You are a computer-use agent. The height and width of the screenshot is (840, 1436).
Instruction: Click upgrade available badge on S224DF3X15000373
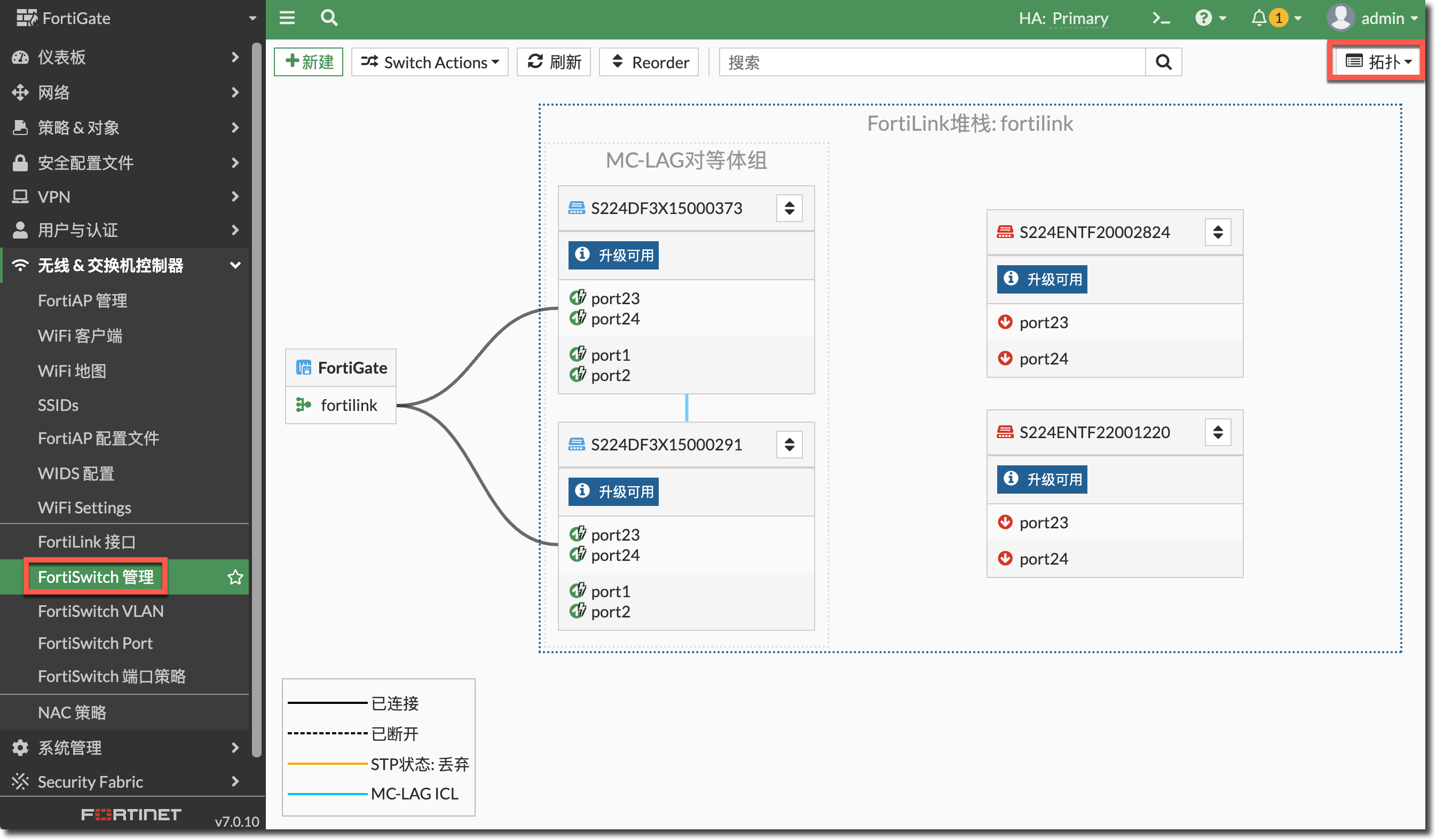coord(613,255)
